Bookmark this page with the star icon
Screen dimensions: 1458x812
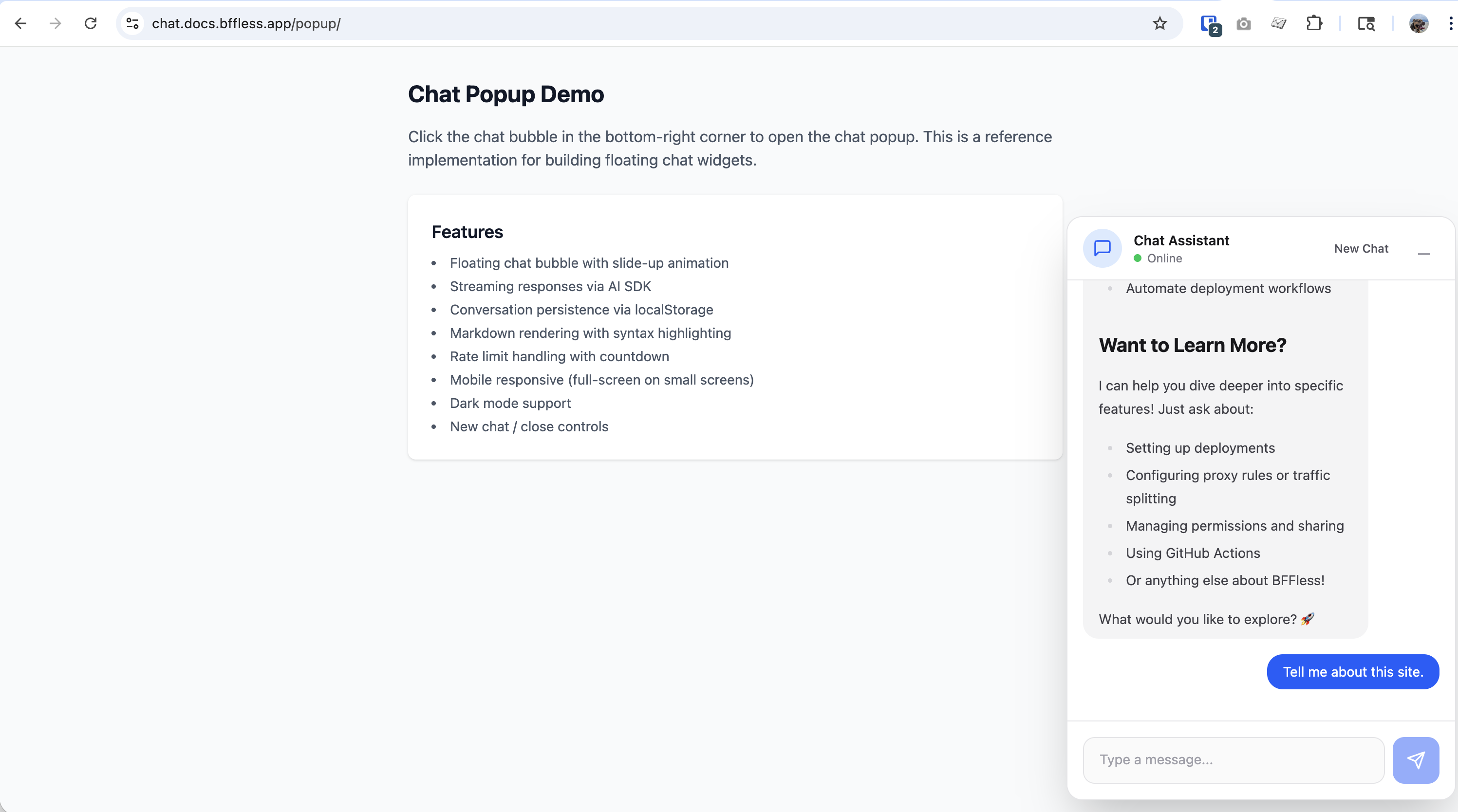pos(1159,23)
